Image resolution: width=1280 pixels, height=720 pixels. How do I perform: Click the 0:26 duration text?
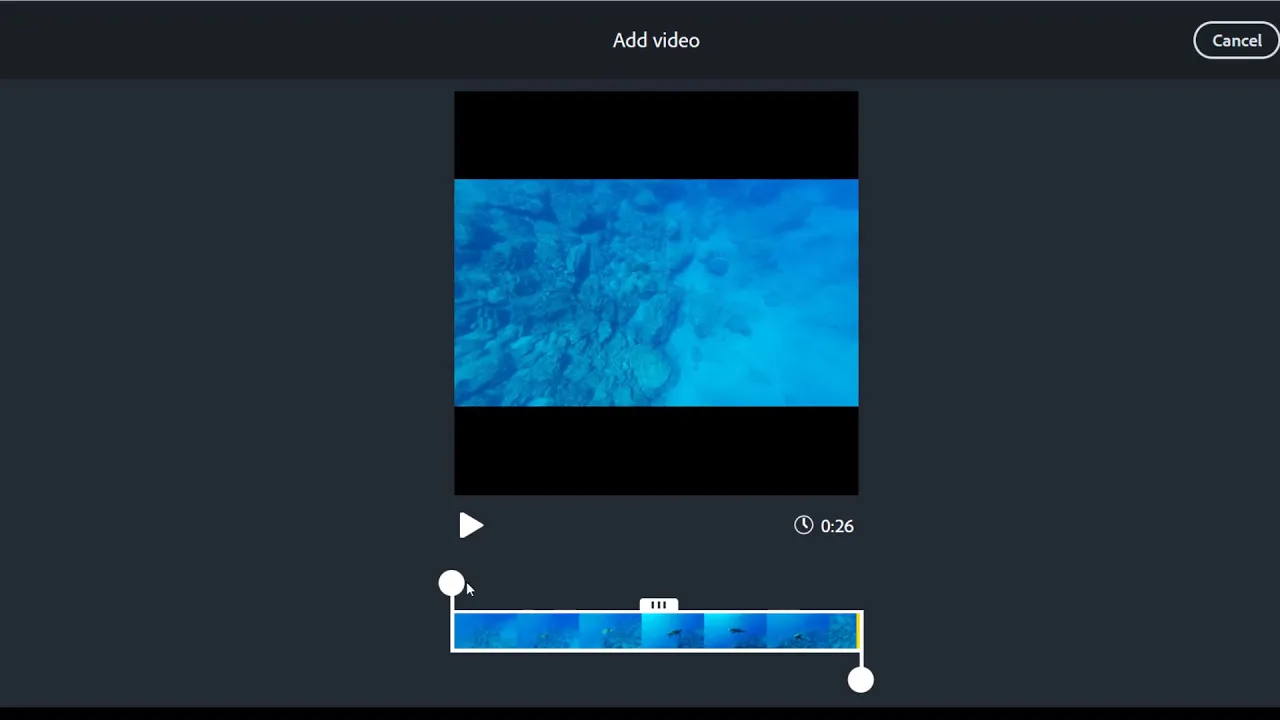pyautogui.click(x=837, y=526)
